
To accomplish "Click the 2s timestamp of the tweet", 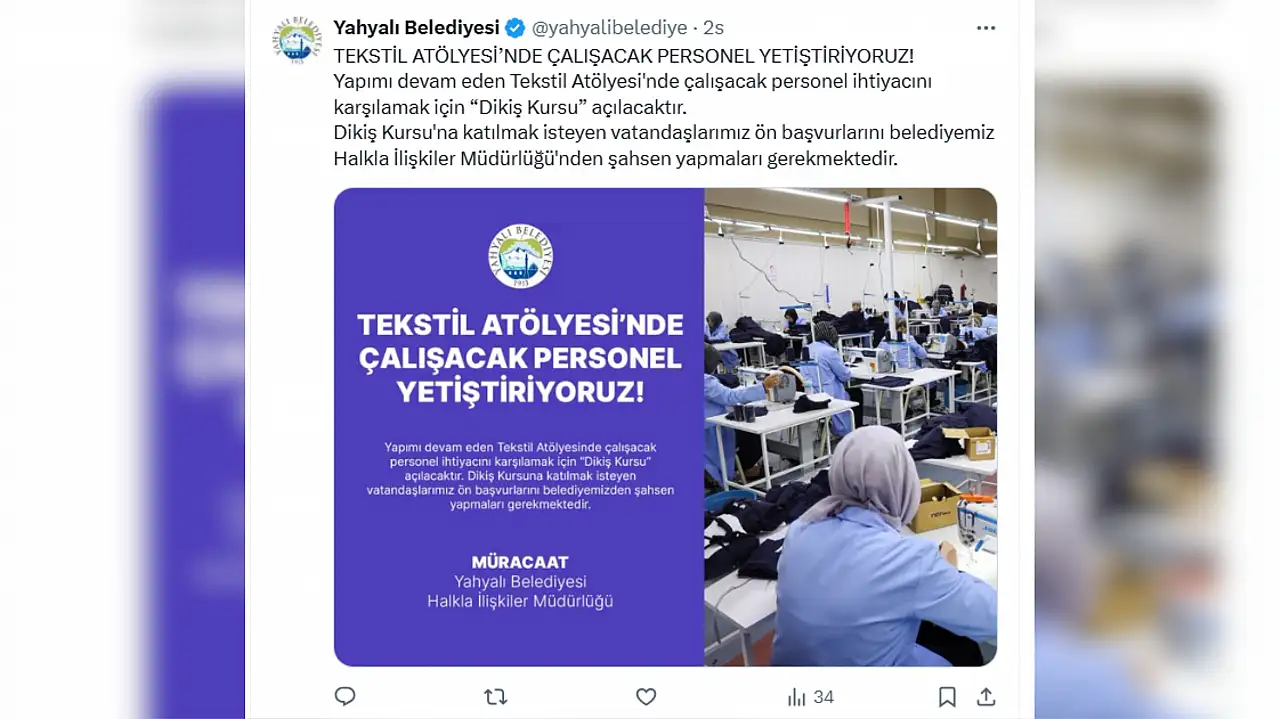I will pyautogui.click(x=713, y=28).
